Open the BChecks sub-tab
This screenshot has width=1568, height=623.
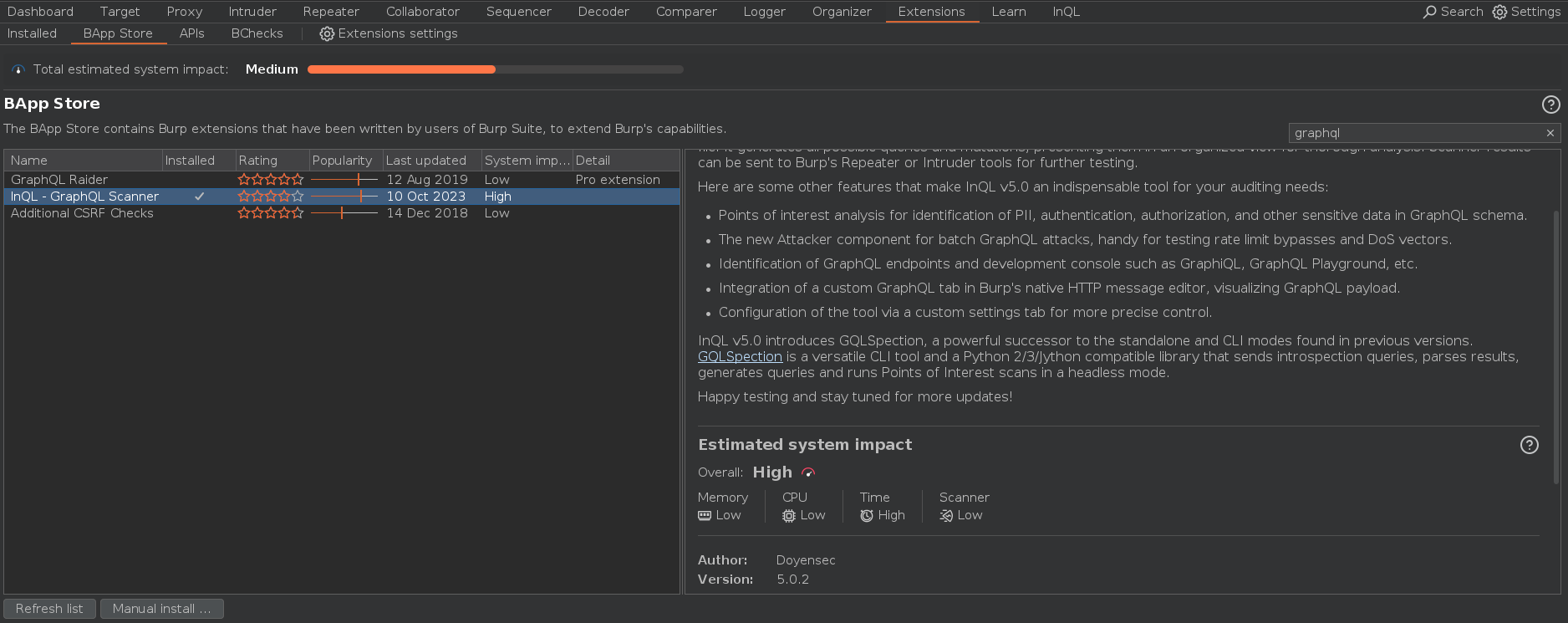pos(257,33)
